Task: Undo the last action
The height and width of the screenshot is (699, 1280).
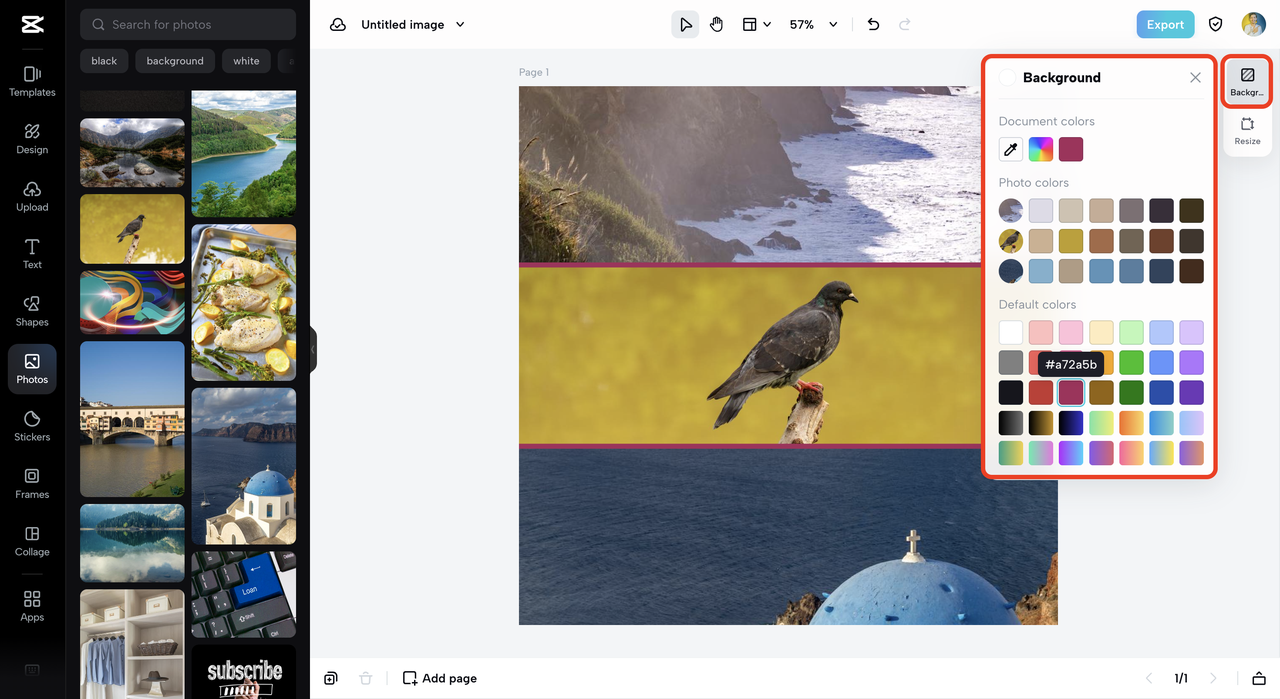Action: click(873, 25)
